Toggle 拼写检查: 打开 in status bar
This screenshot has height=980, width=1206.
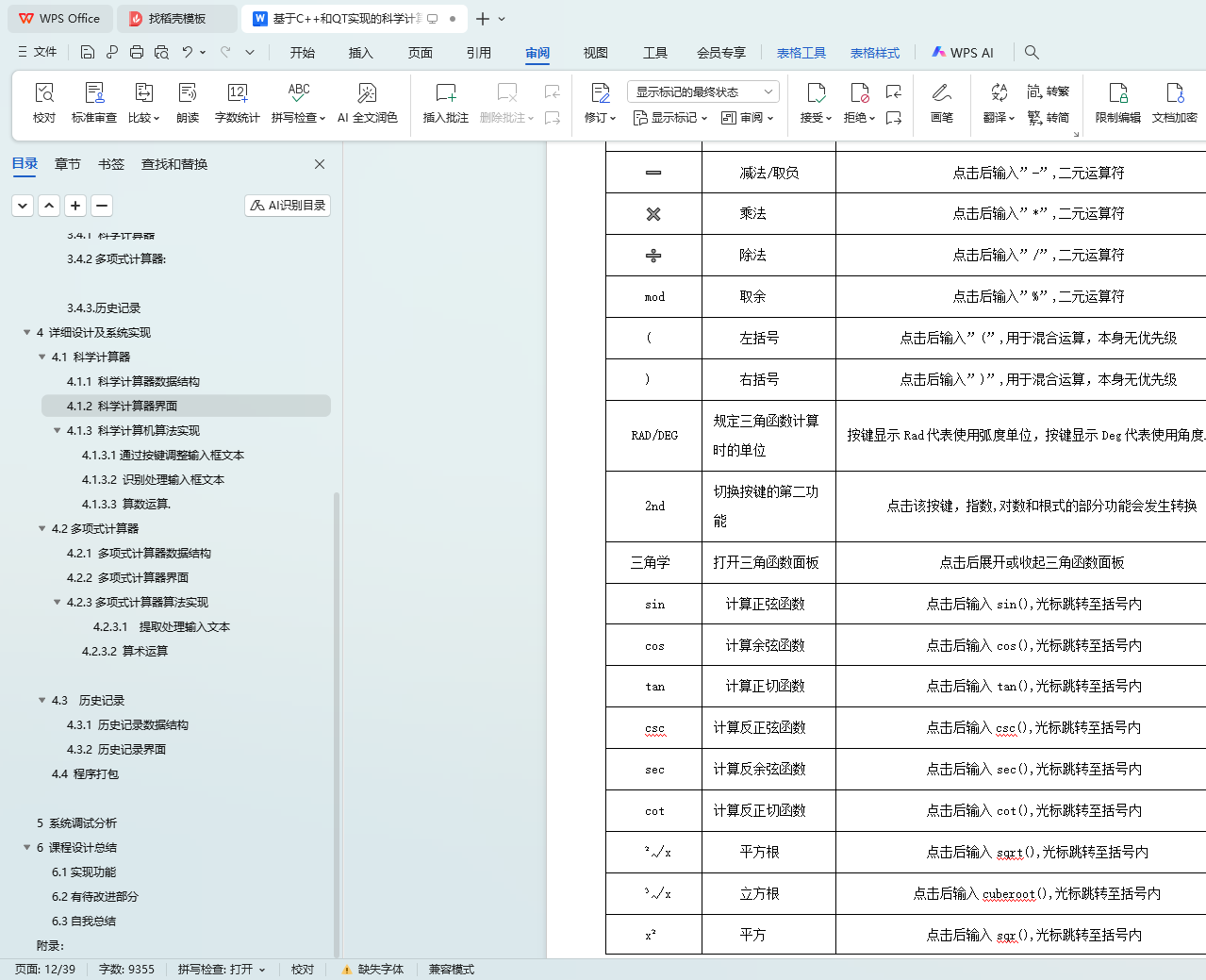[222, 969]
